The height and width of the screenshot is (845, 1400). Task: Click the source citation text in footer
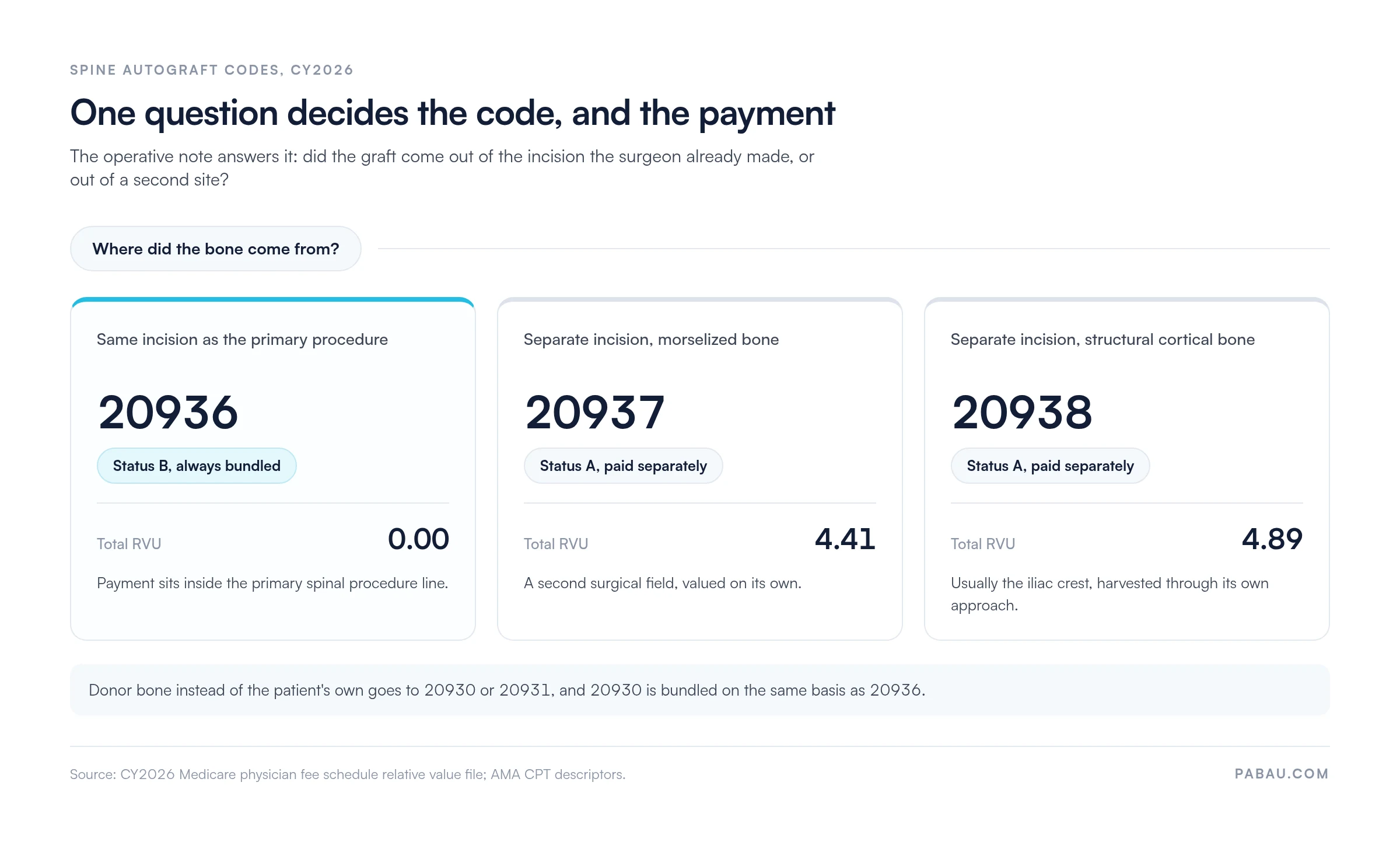[348, 774]
